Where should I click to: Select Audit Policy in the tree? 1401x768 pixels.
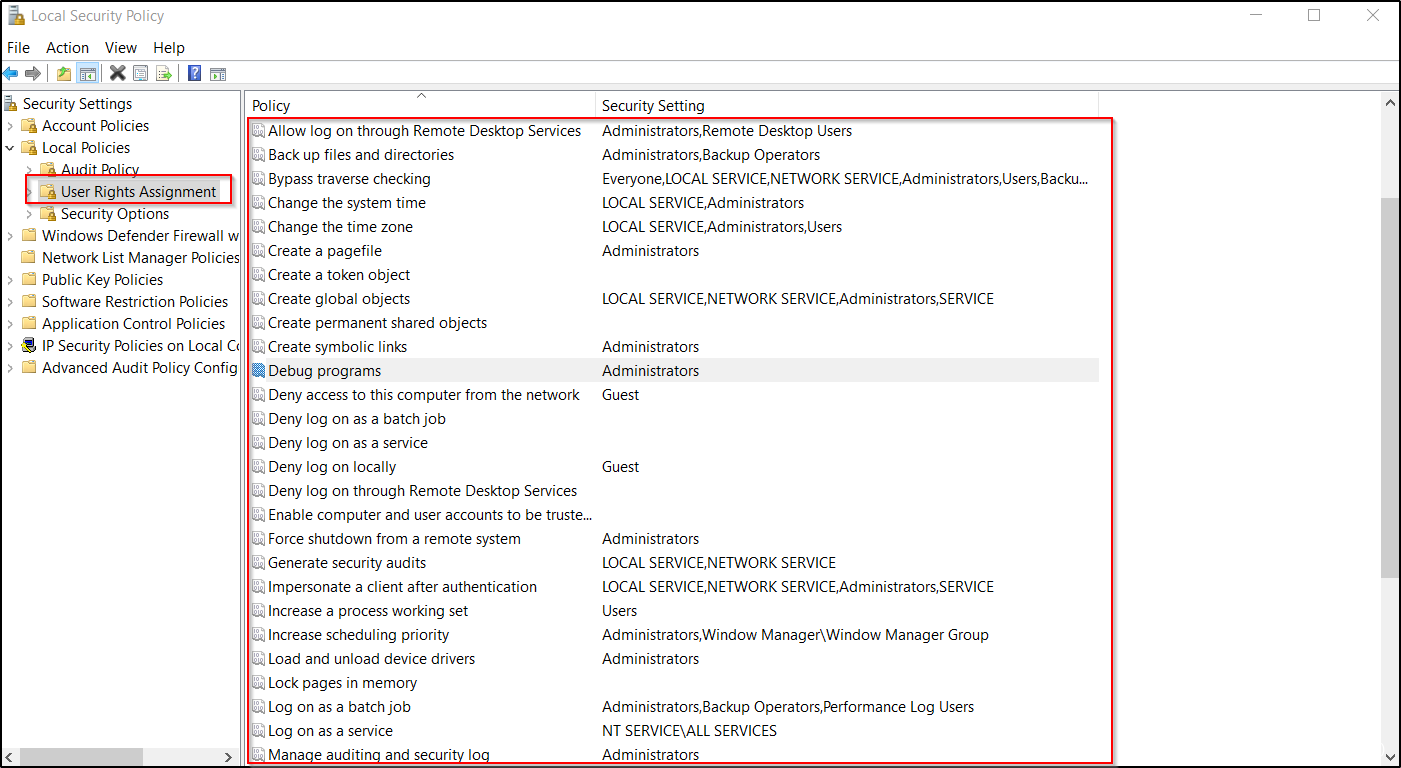[x=100, y=170]
